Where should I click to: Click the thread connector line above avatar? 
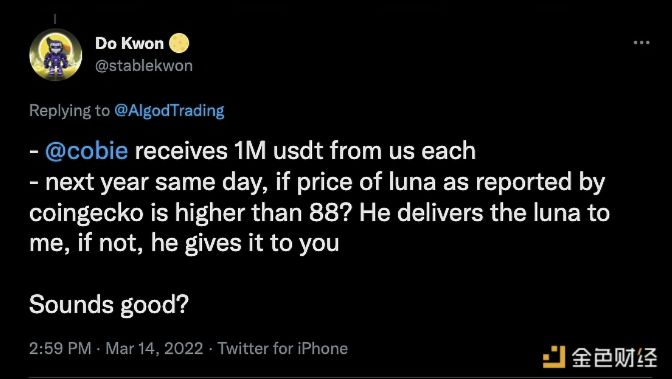[55, 19]
